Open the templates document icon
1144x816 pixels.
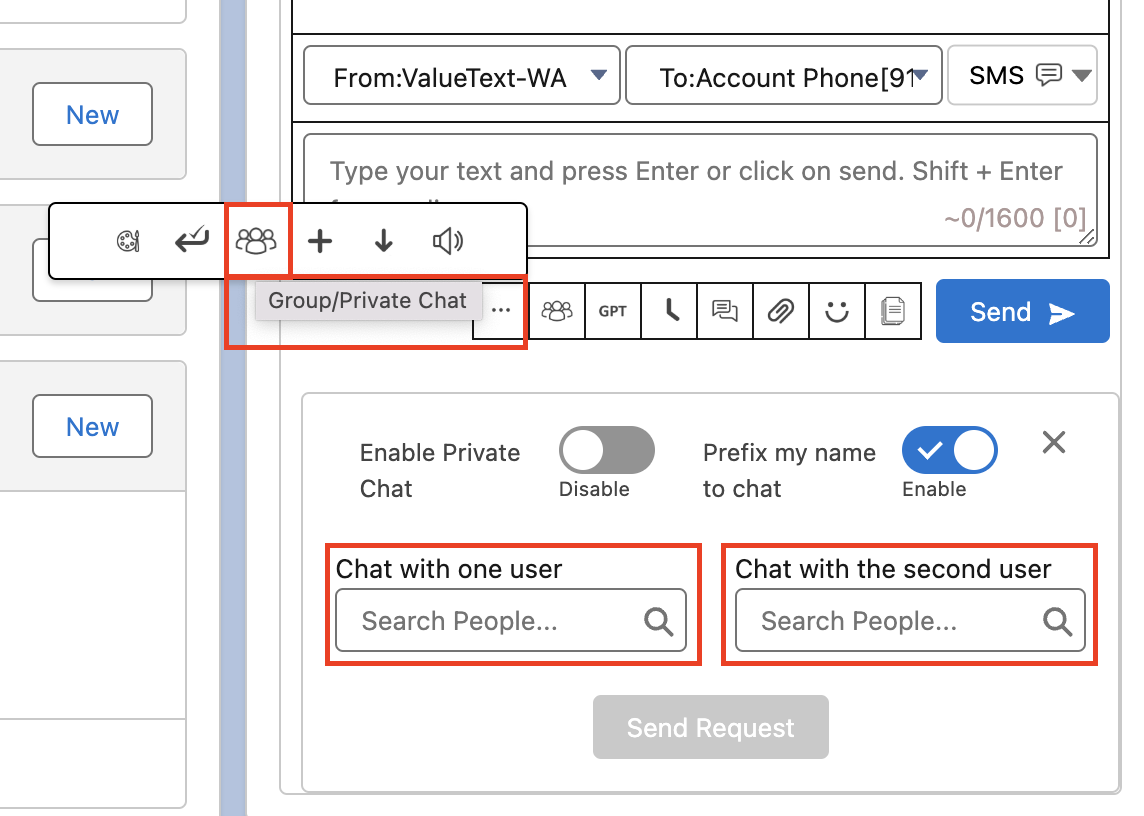(x=893, y=311)
